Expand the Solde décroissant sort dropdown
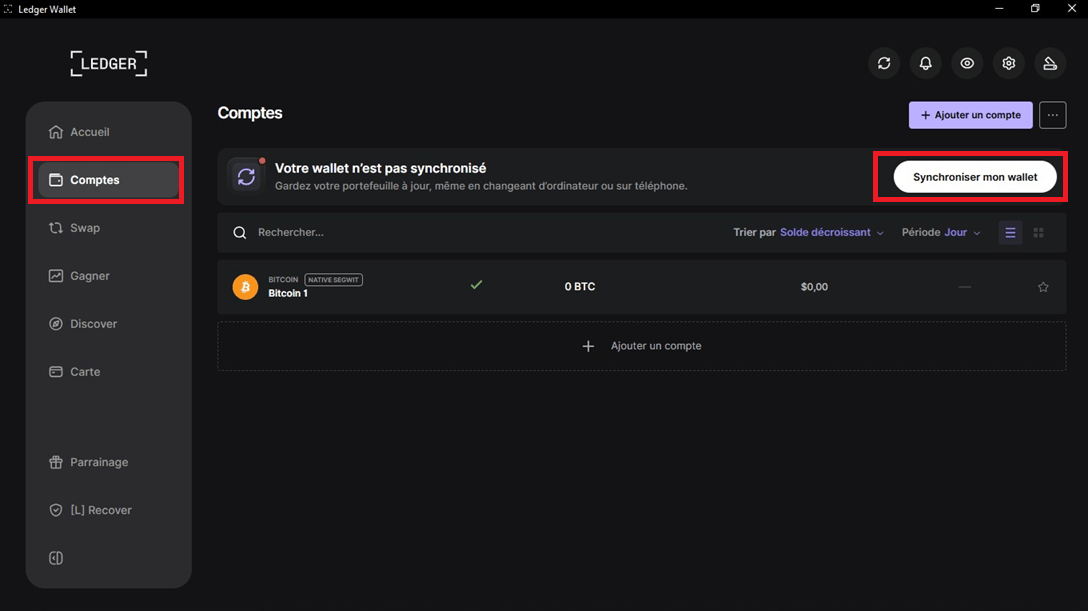 click(831, 233)
